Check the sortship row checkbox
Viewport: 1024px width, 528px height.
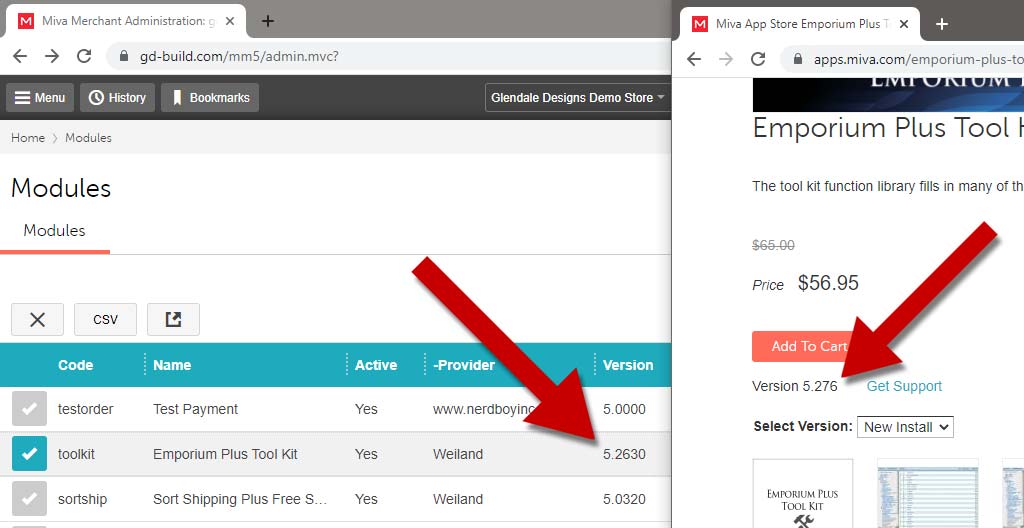(29, 499)
